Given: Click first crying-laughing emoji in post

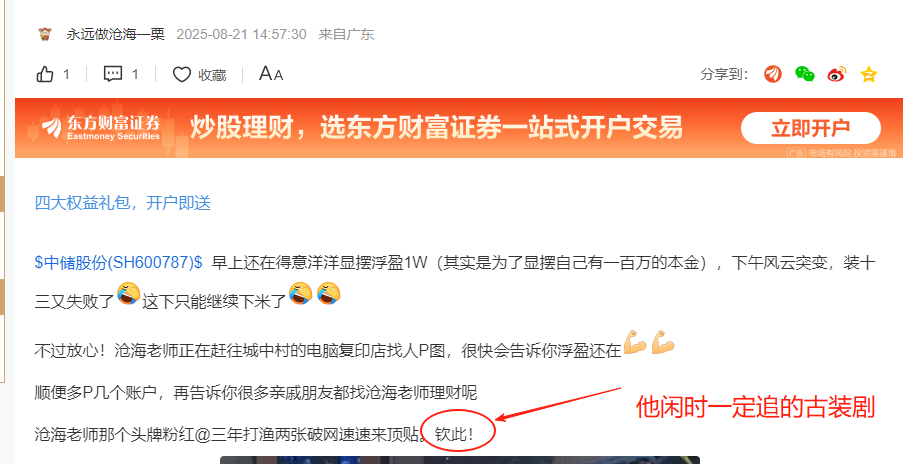Looking at the screenshot, I should 128,294.
